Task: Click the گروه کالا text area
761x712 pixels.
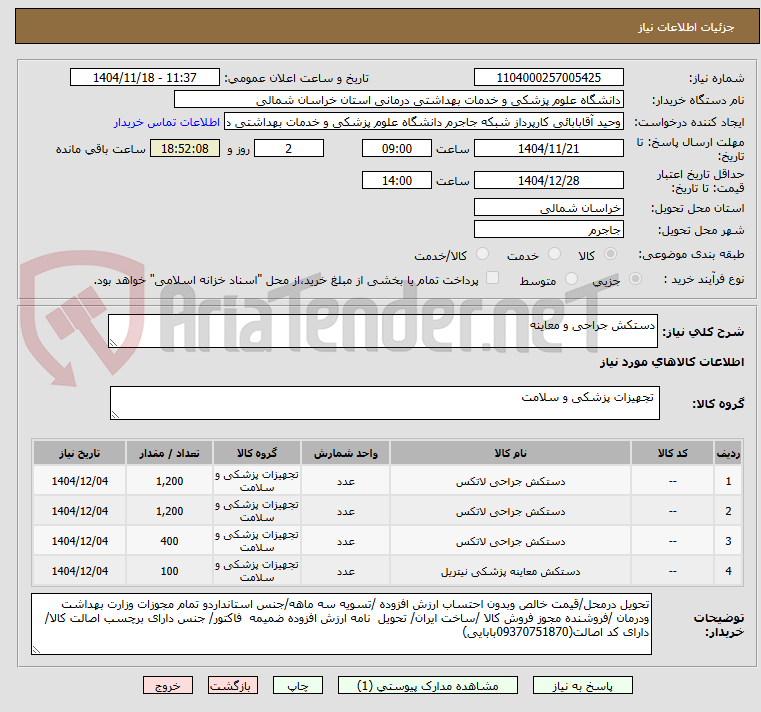Action: pos(384,403)
